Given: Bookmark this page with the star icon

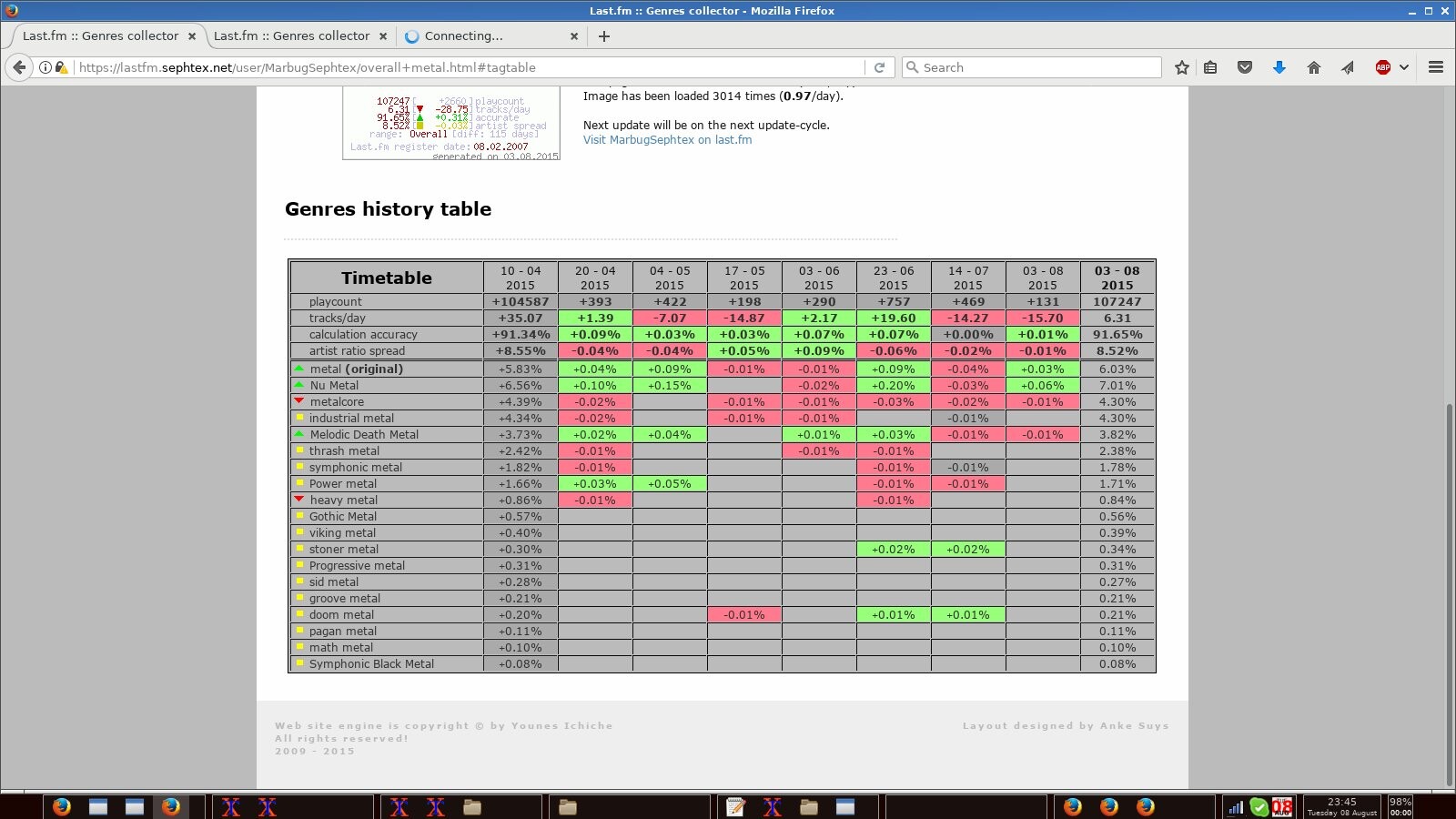Looking at the screenshot, I should [x=1181, y=67].
